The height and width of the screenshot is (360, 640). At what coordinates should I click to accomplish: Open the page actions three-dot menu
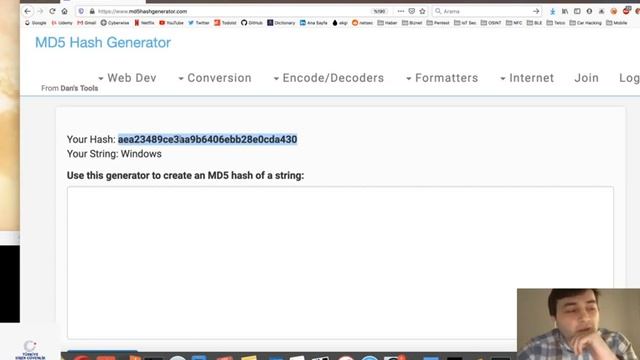coord(401,11)
